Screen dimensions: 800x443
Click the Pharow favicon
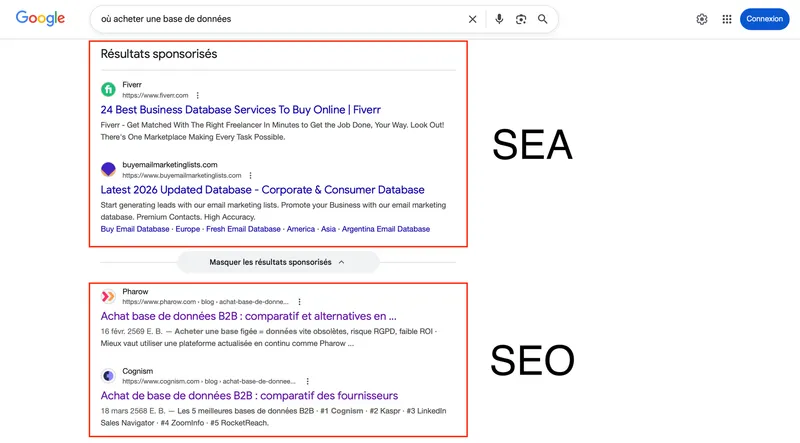(x=108, y=296)
